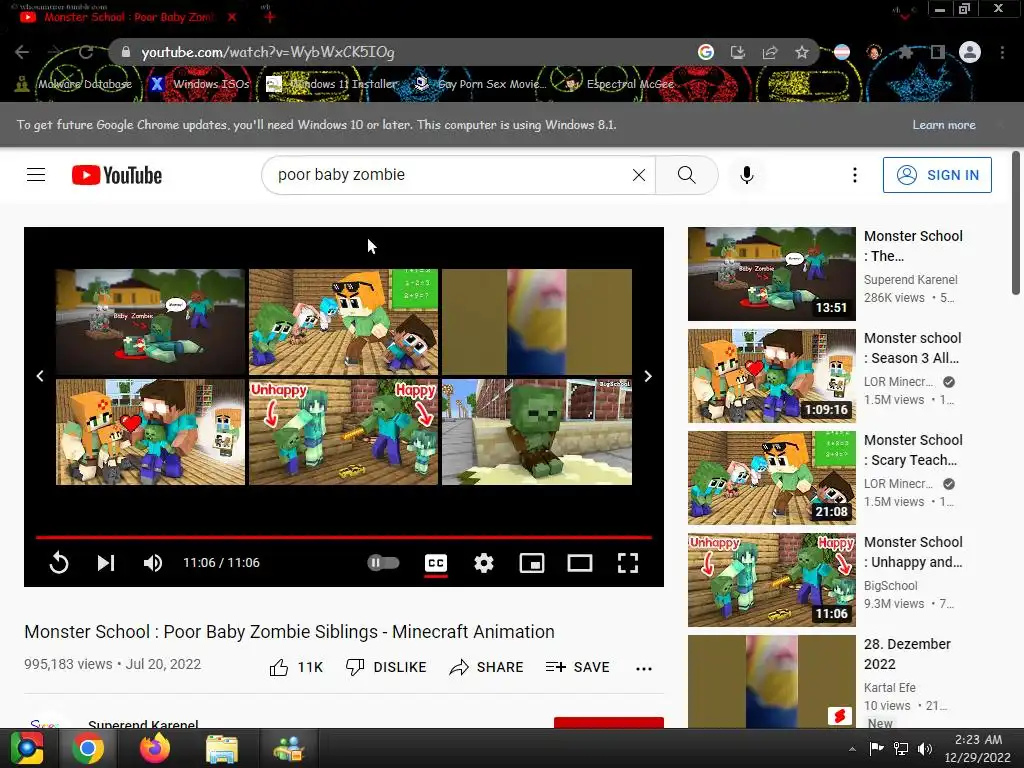Click end-screen thumbnail of zombie on sand
Viewport: 1024px width, 768px height.
(537, 432)
